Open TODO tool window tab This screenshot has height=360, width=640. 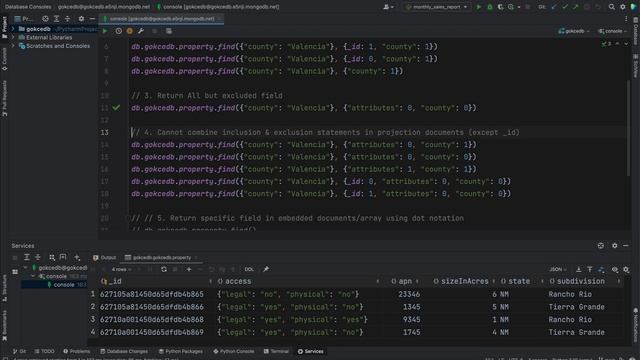pos(44,351)
